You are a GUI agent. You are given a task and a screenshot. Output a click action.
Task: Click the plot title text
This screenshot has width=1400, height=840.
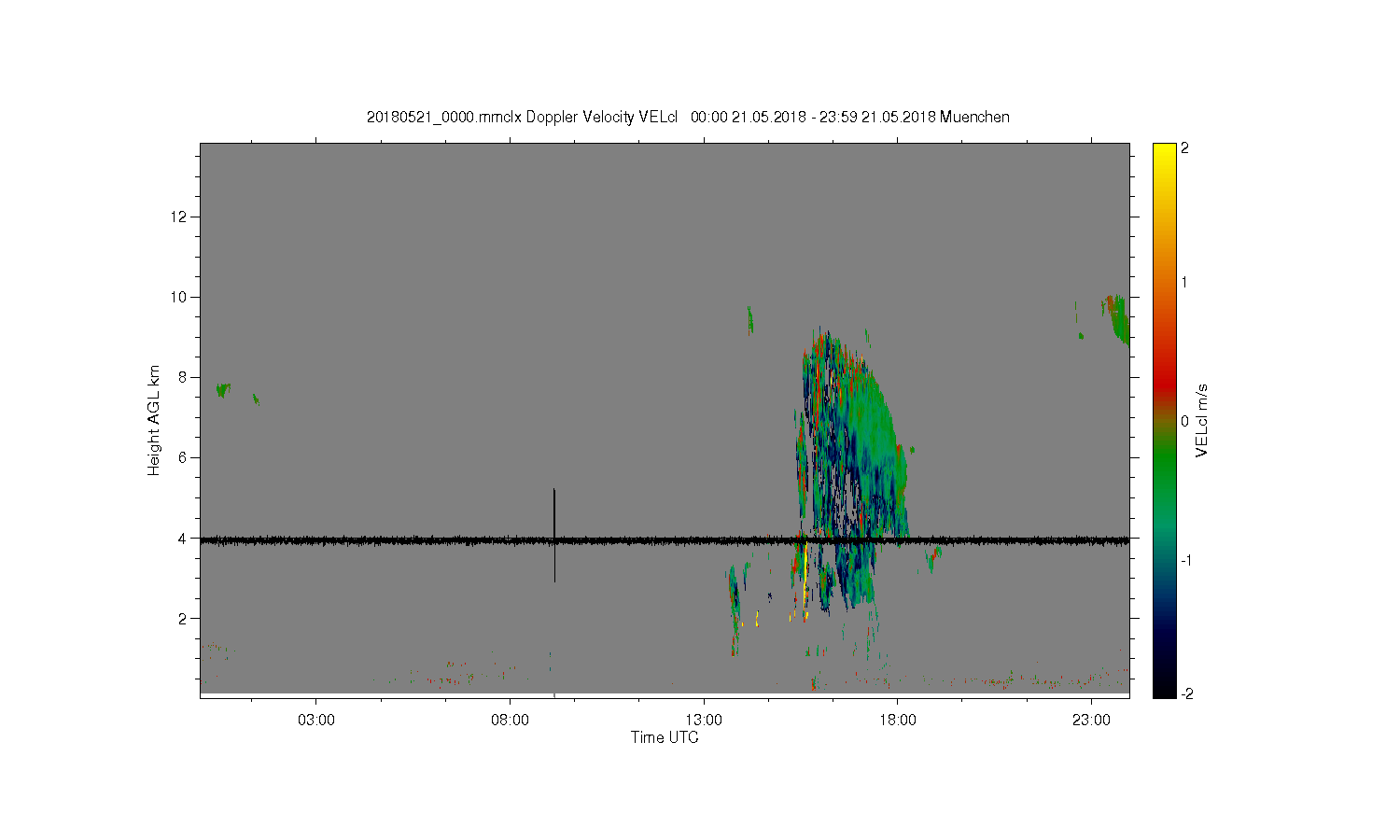688,117
